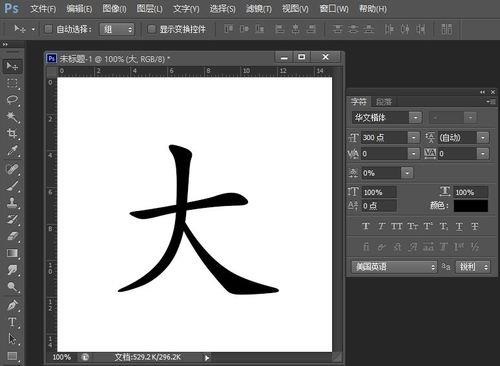Select the Crop tool

(12, 134)
